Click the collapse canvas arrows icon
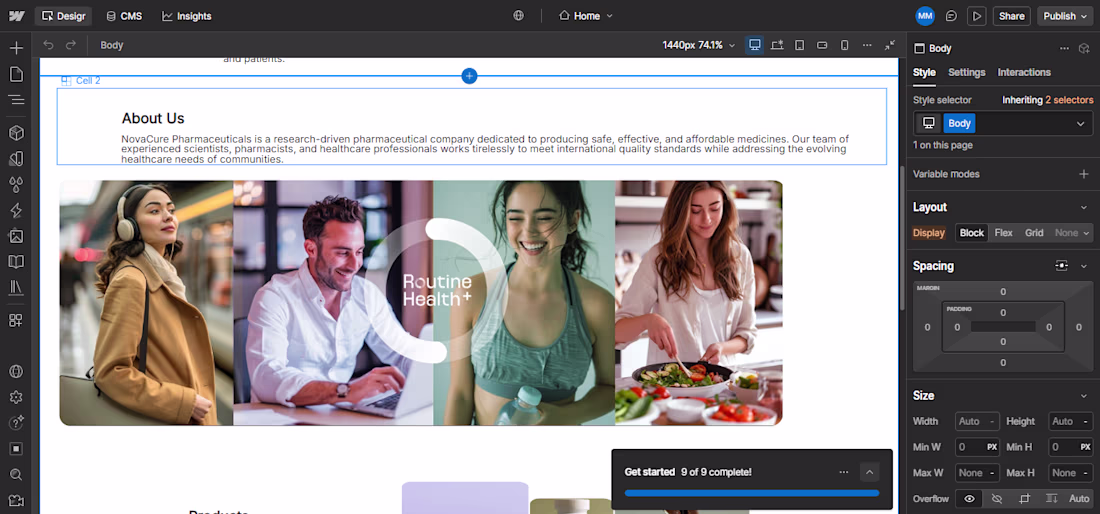Image resolution: width=1100 pixels, height=514 pixels. [x=890, y=45]
